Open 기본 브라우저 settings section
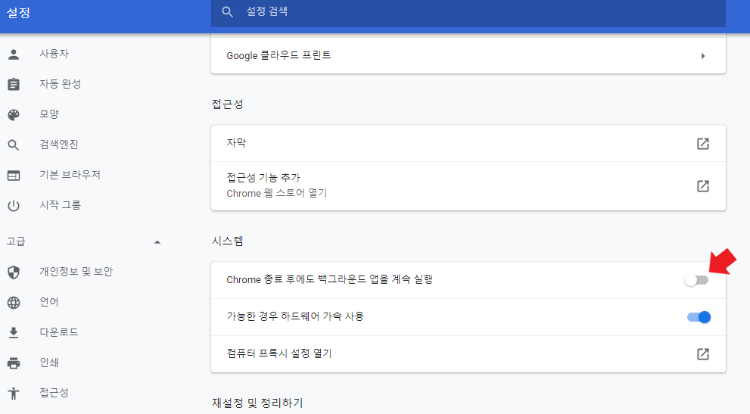The width and height of the screenshot is (750, 414). tap(69, 175)
